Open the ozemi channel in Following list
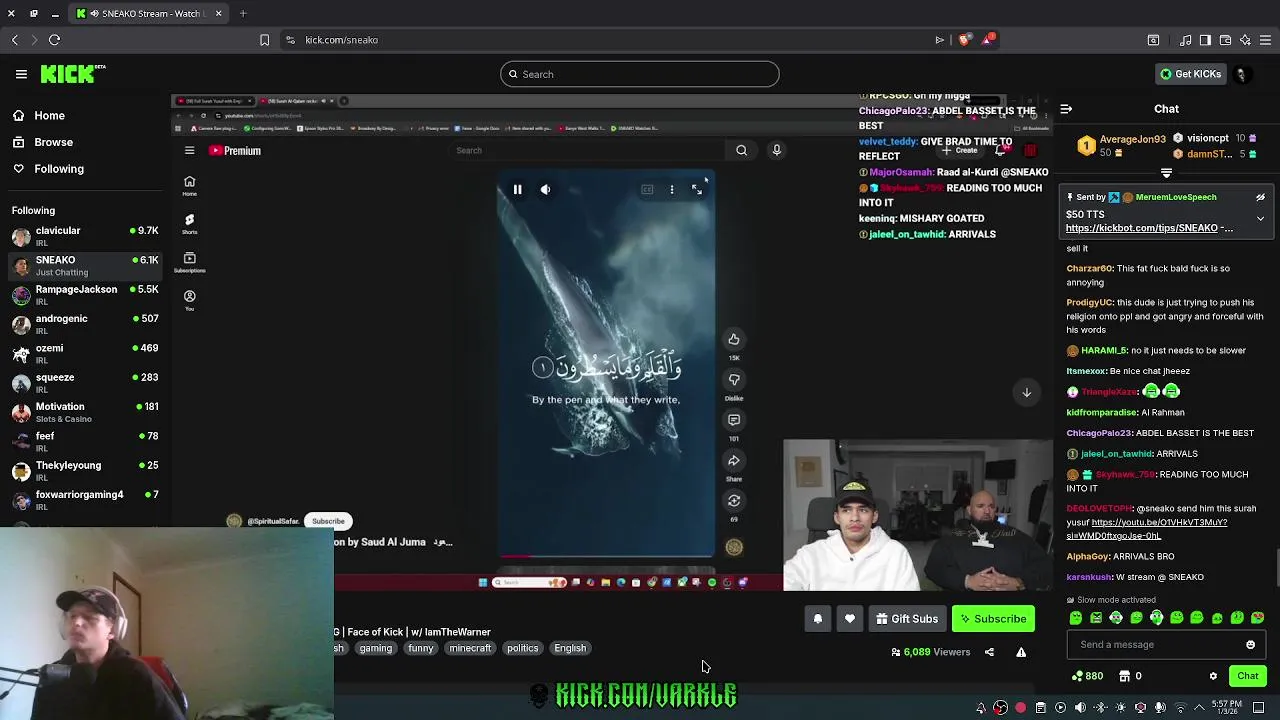The image size is (1280, 720). 85,354
